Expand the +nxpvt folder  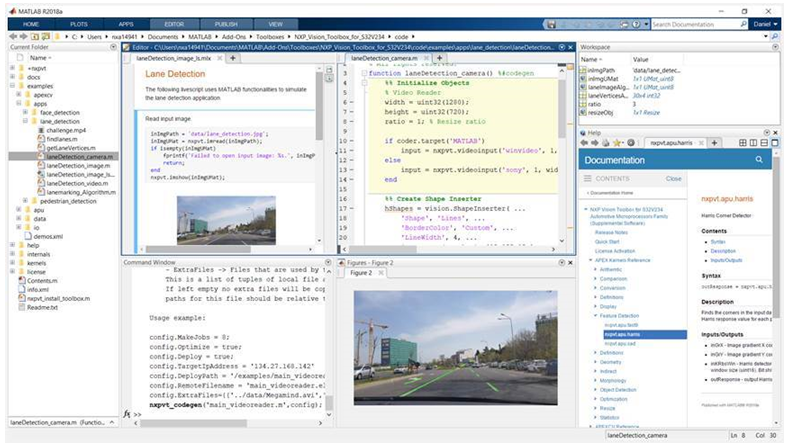(x=12, y=68)
